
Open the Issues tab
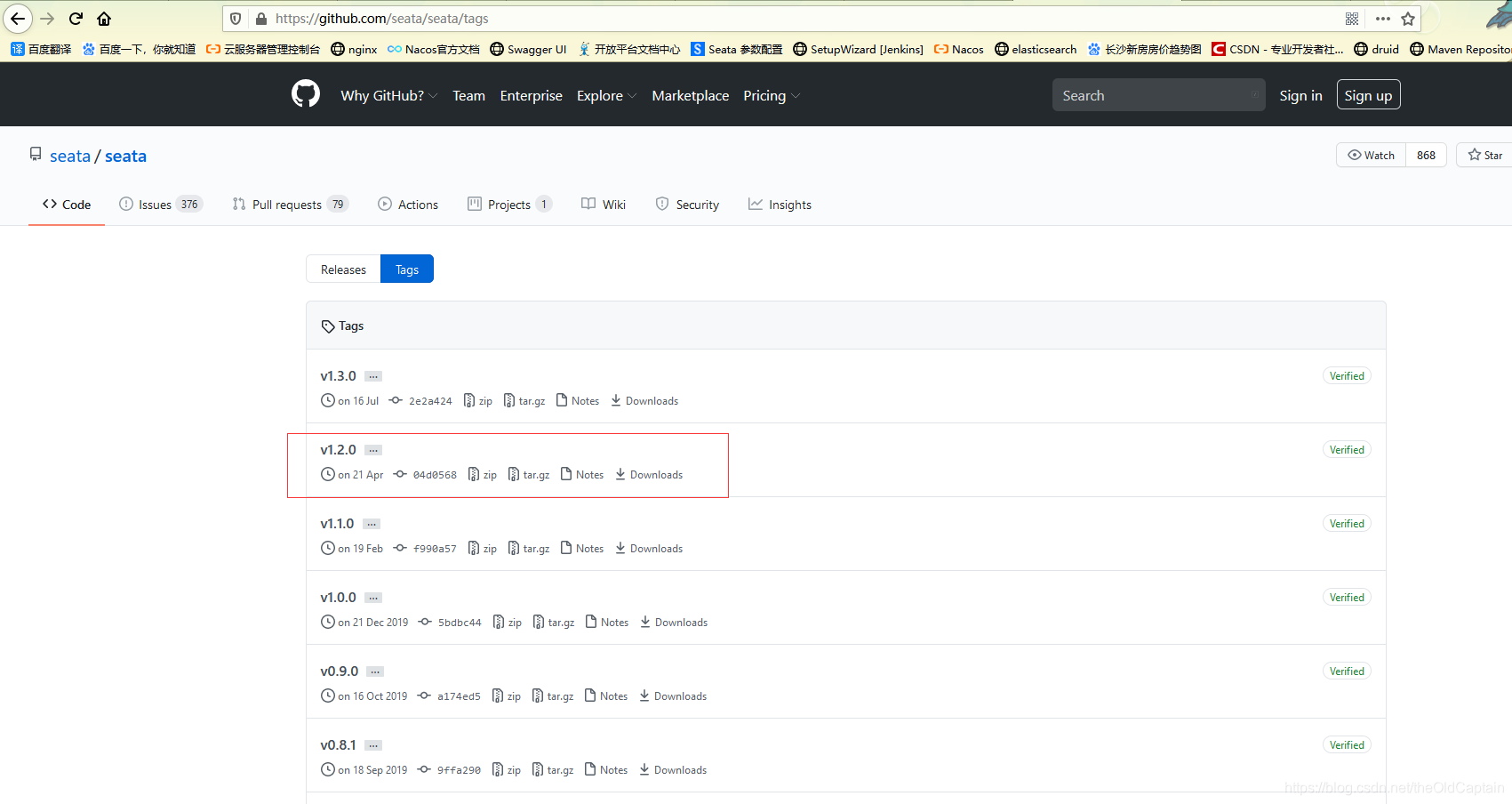click(161, 205)
